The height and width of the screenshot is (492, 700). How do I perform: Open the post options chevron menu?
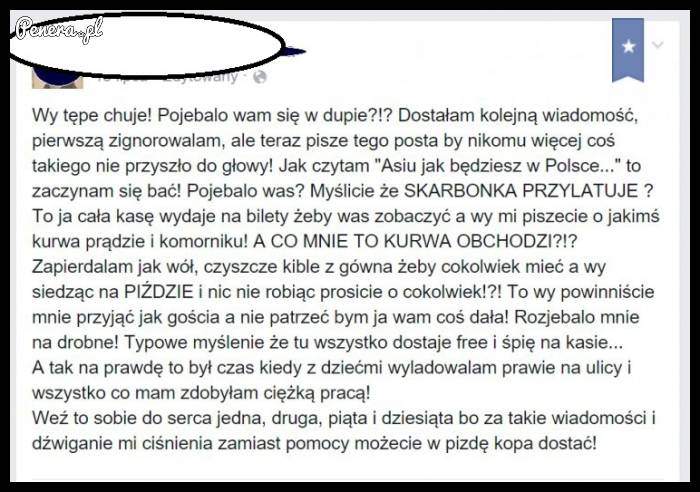(x=658, y=45)
